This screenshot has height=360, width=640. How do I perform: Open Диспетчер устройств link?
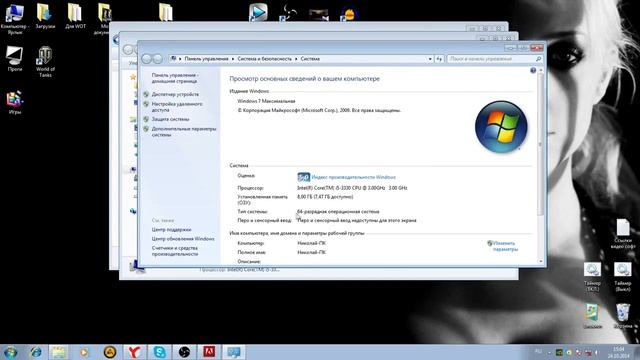click(x=175, y=94)
